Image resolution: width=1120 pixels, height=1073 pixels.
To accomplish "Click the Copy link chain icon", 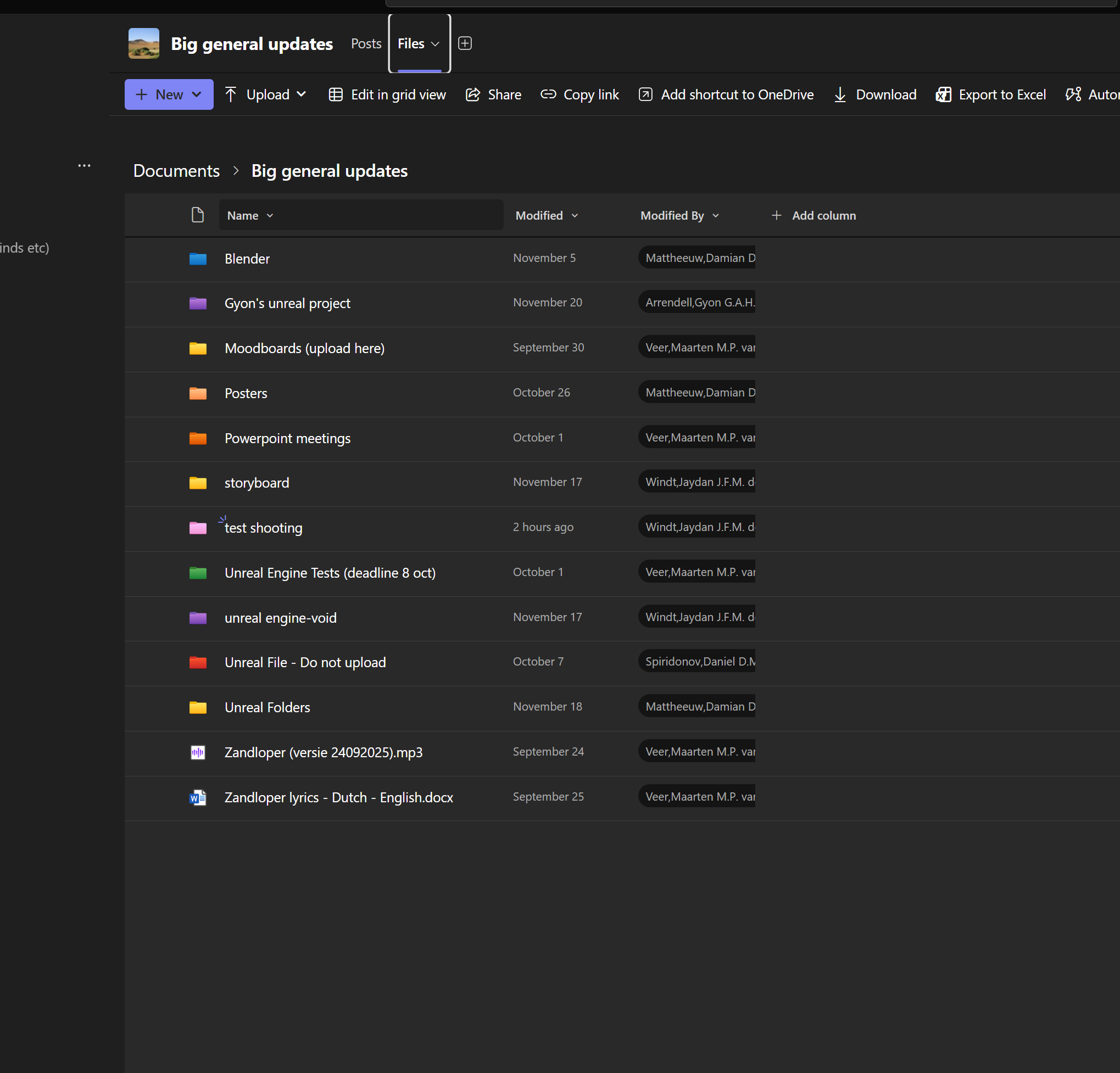I will point(548,95).
